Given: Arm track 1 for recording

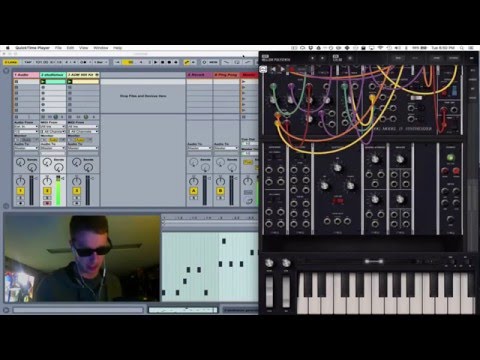Looking at the screenshot, I should click(x=20, y=203).
